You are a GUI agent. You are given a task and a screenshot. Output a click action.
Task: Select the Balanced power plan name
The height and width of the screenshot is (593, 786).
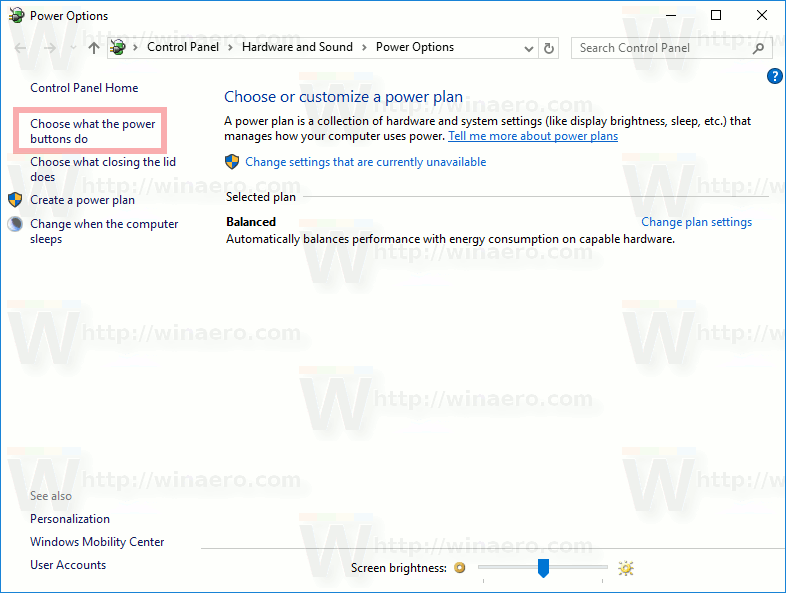[251, 222]
